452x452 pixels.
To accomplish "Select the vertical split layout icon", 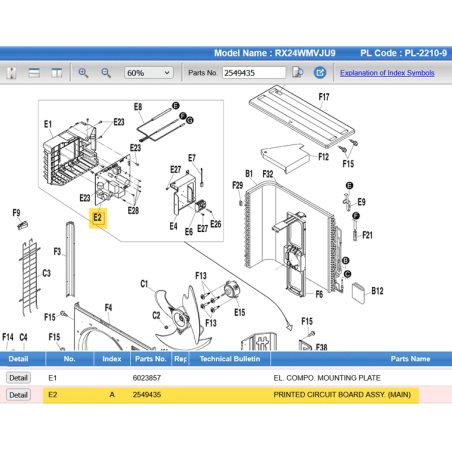I will point(57,73).
